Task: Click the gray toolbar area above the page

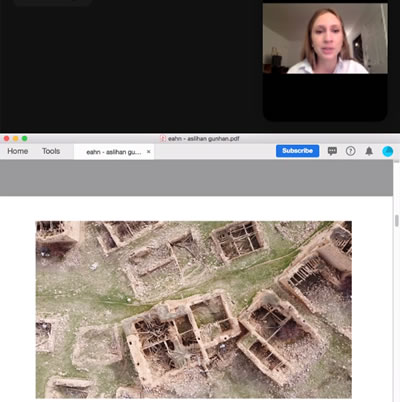Action: (x=196, y=178)
